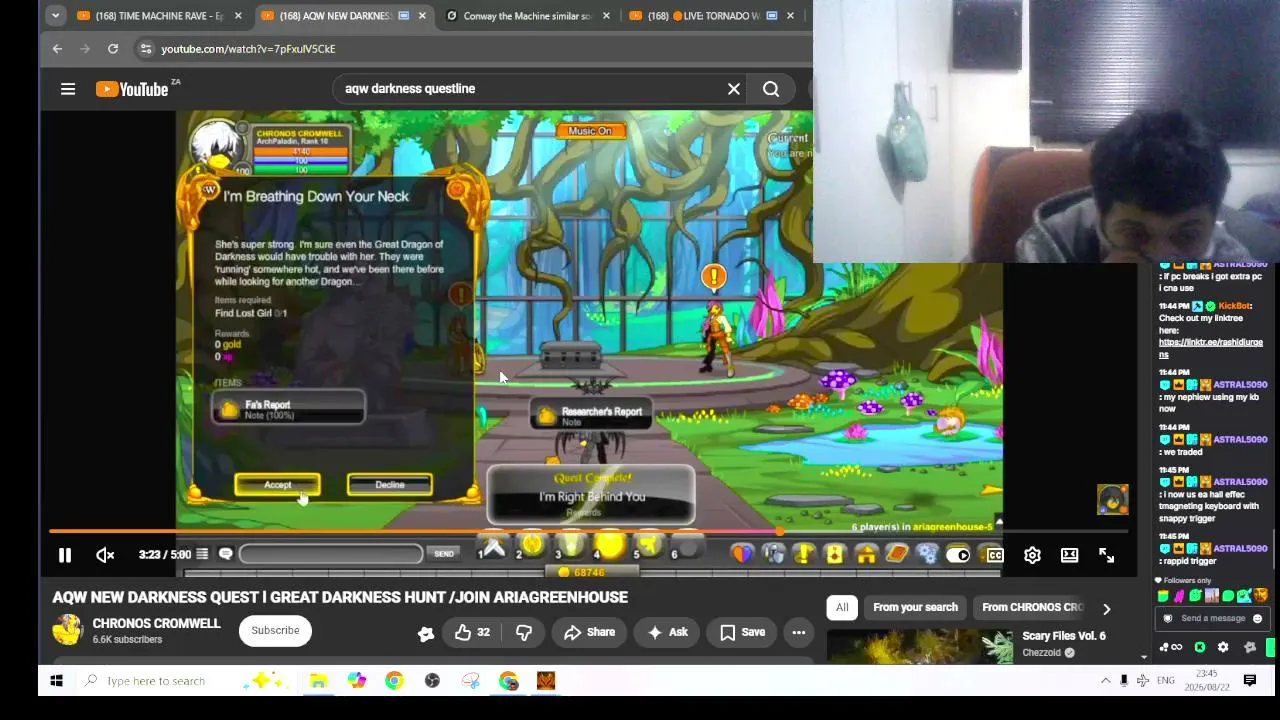Open the CHRONOS CROMWELL channel name link
Screen dimensions: 1280x720
156,624
